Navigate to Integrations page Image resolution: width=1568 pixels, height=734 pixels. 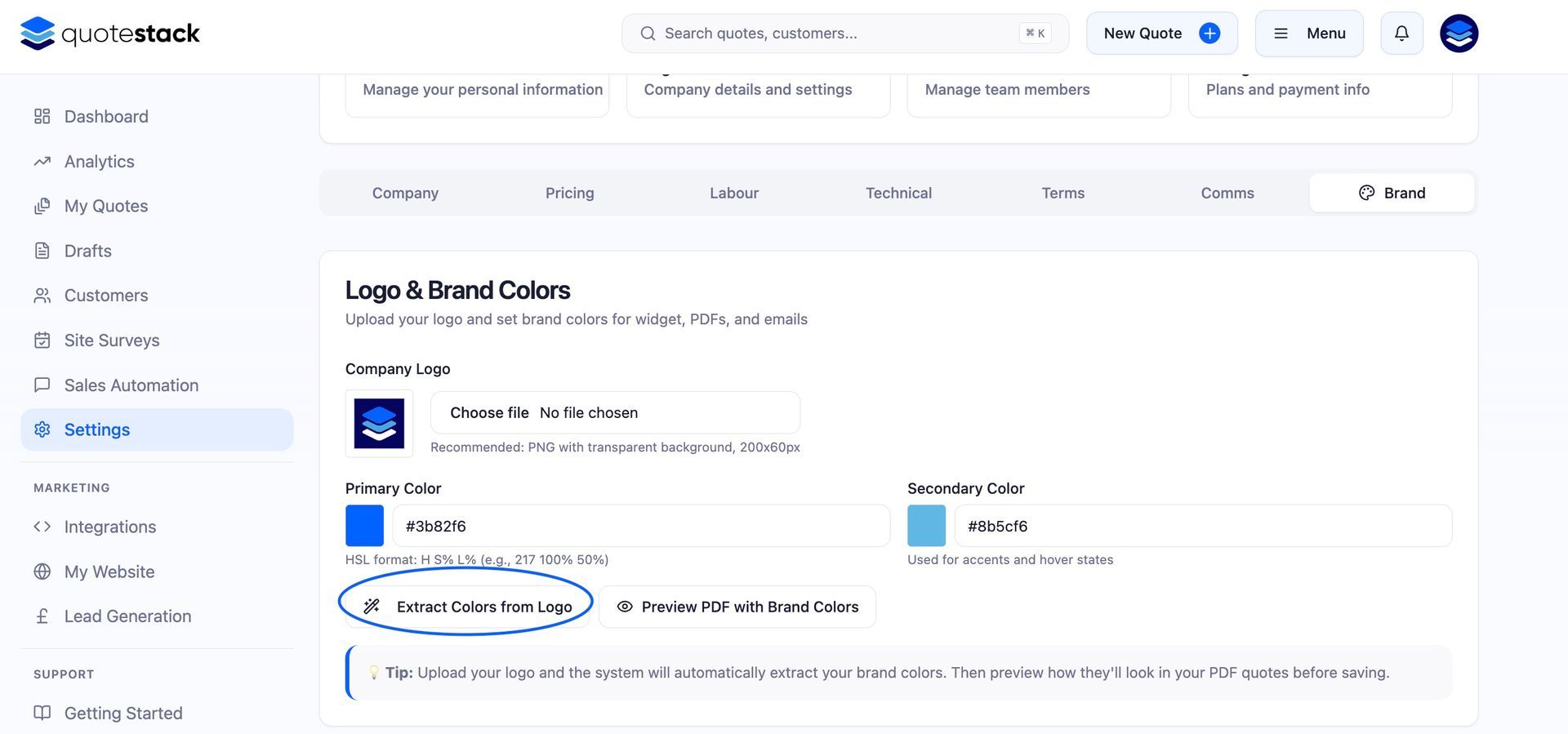109,527
